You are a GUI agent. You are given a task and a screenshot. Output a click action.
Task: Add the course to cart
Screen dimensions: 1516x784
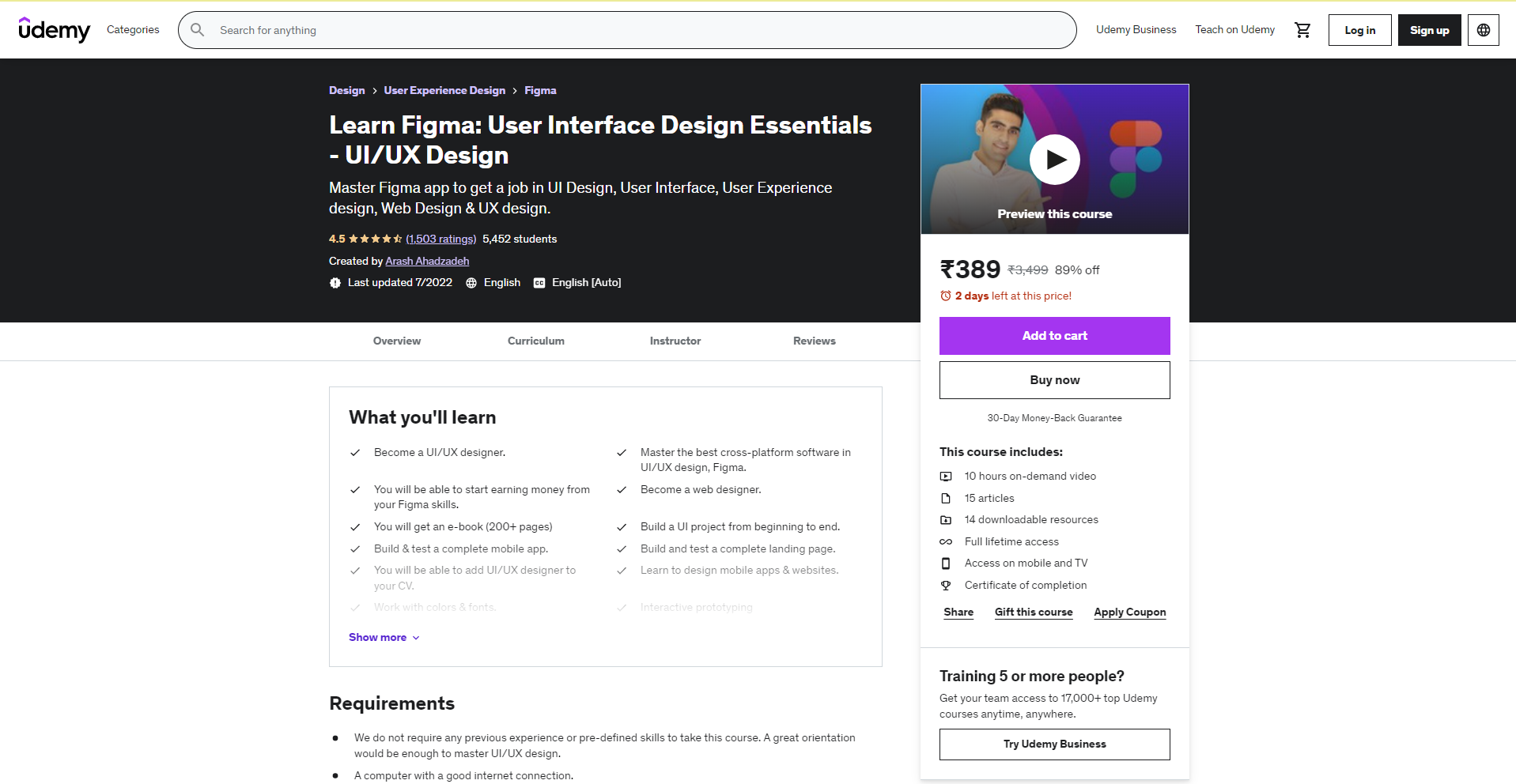tap(1055, 336)
